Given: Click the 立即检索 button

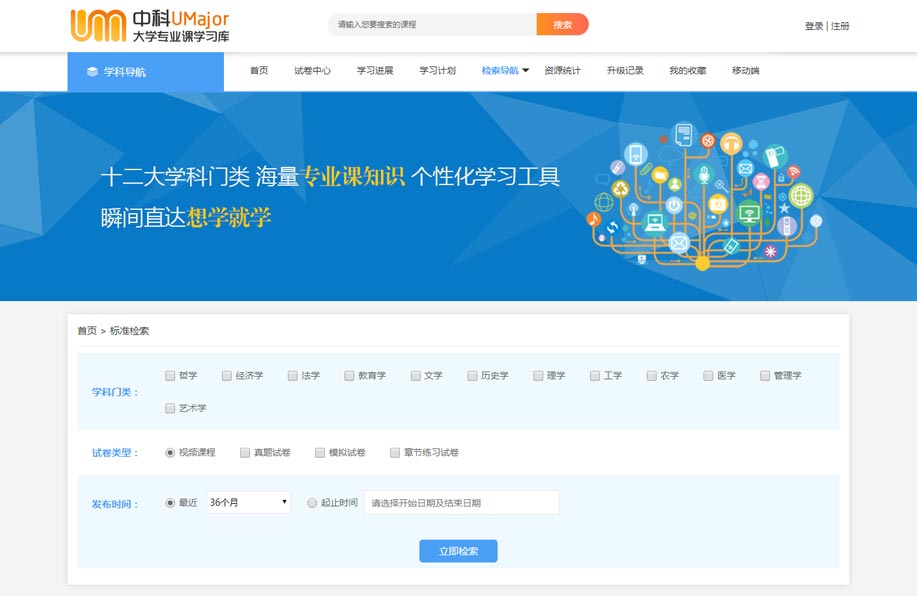Looking at the screenshot, I should coord(458,551).
